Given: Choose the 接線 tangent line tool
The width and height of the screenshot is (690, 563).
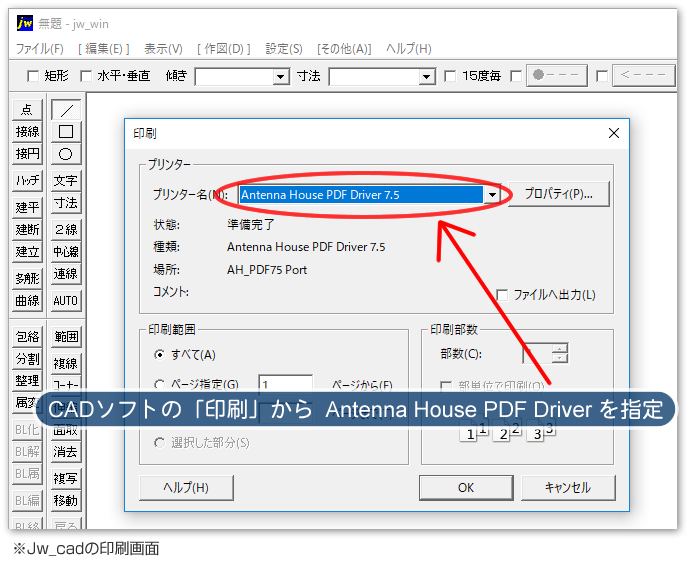Looking at the screenshot, I should 27,132.
